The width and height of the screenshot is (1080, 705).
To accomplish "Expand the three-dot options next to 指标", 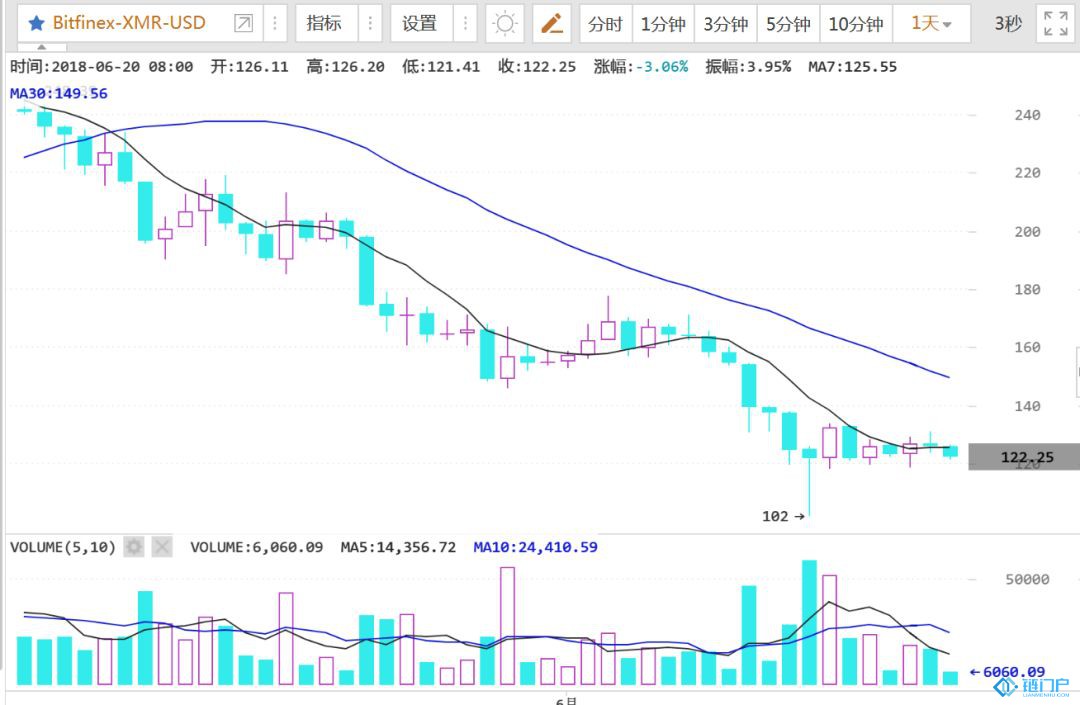I will click(x=370, y=23).
